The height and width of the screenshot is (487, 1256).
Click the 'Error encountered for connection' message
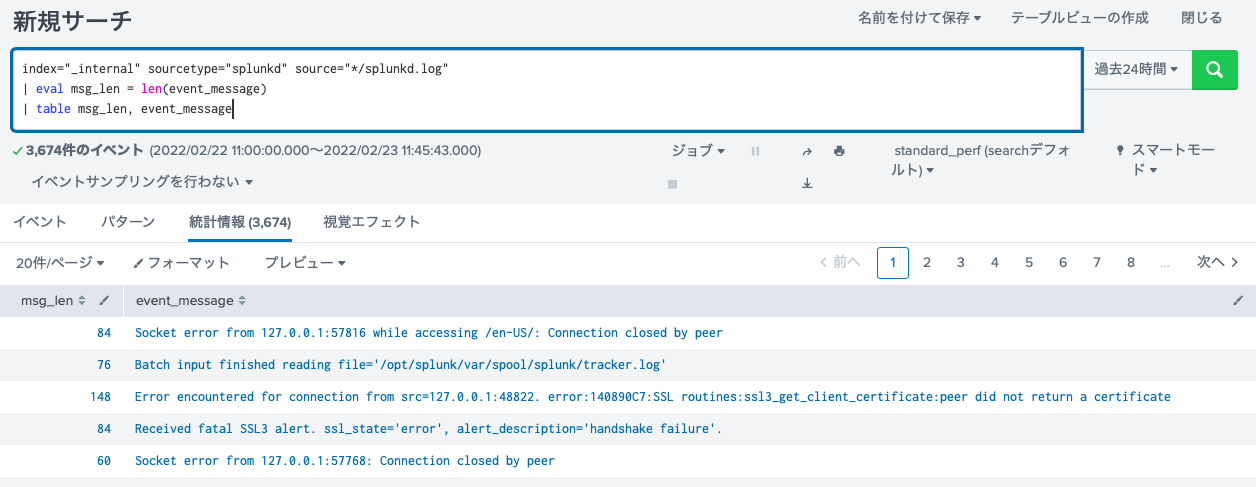coord(652,397)
